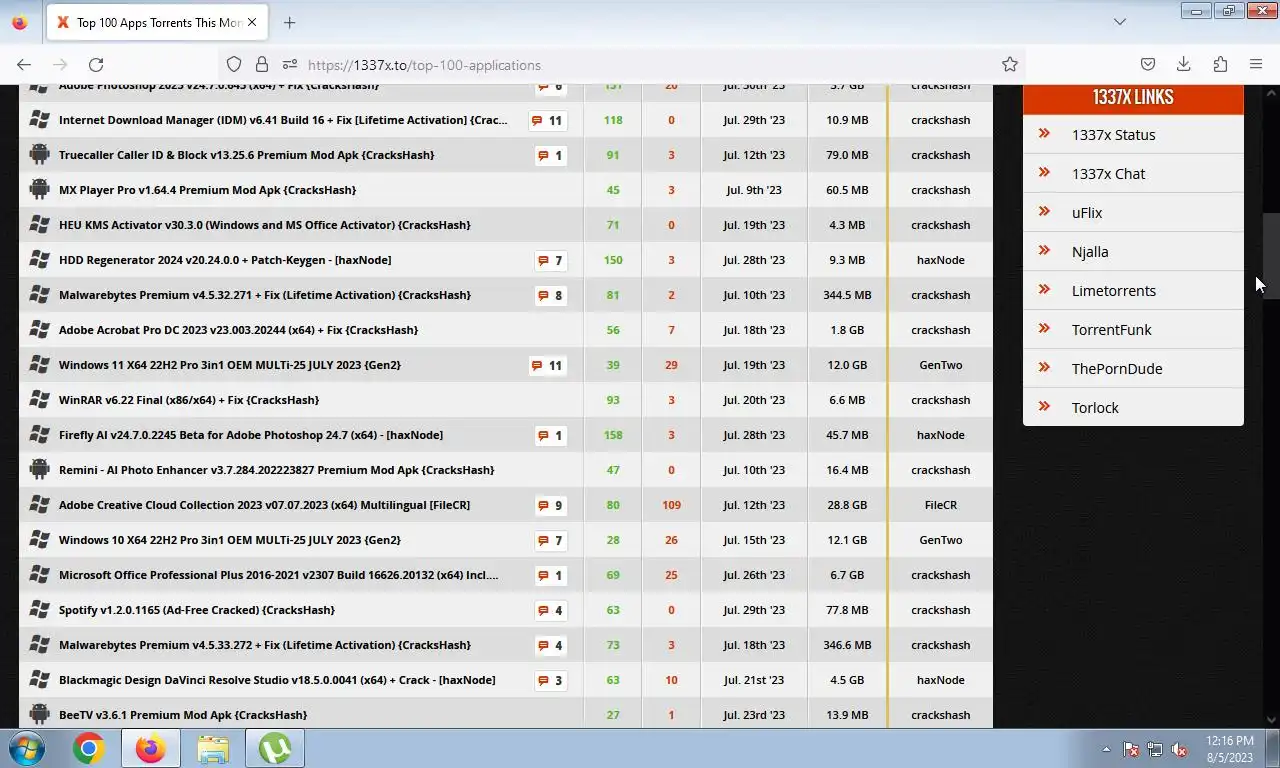
Task: Open the 1337x Chat sidebar link
Action: click(1108, 174)
